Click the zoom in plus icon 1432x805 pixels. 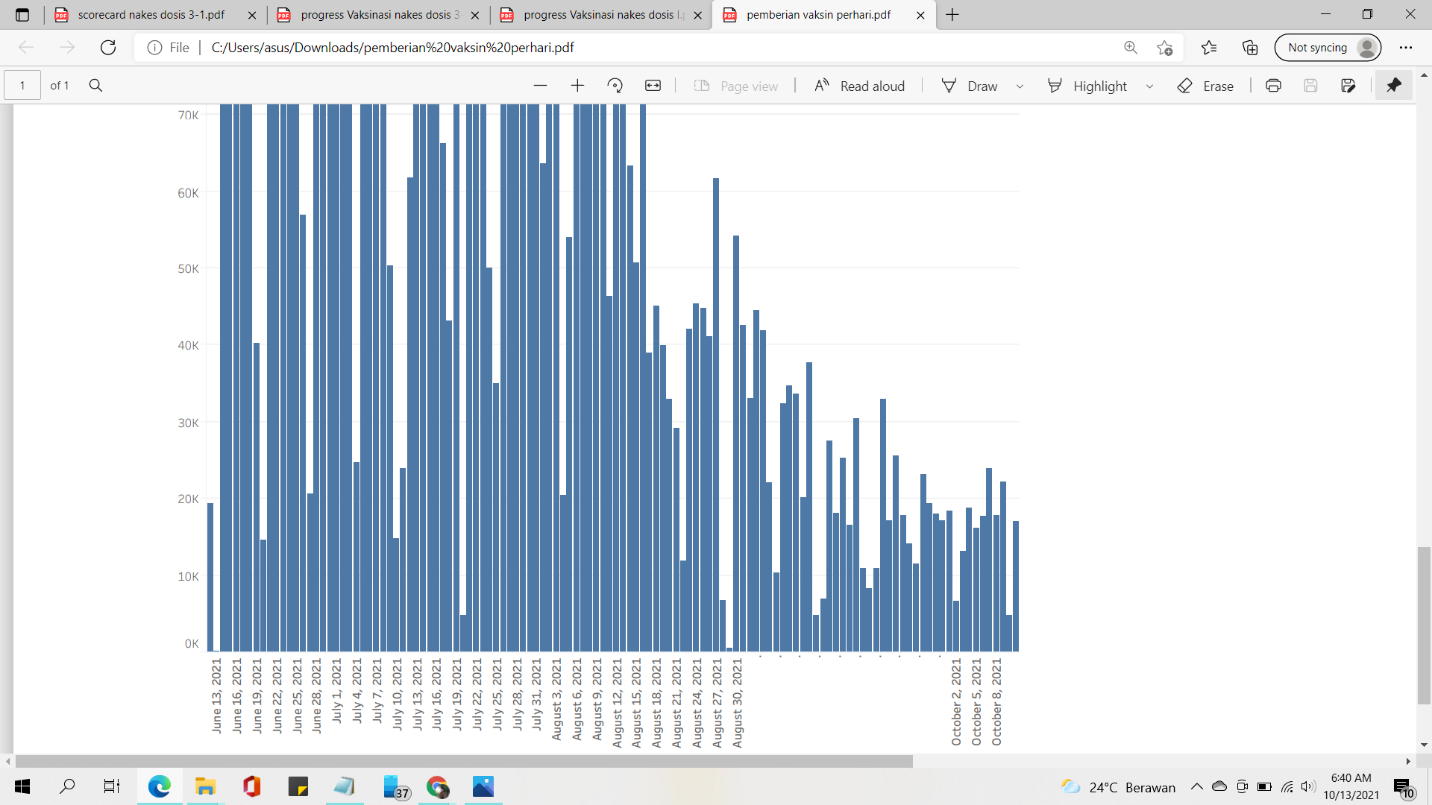tap(577, 86)
